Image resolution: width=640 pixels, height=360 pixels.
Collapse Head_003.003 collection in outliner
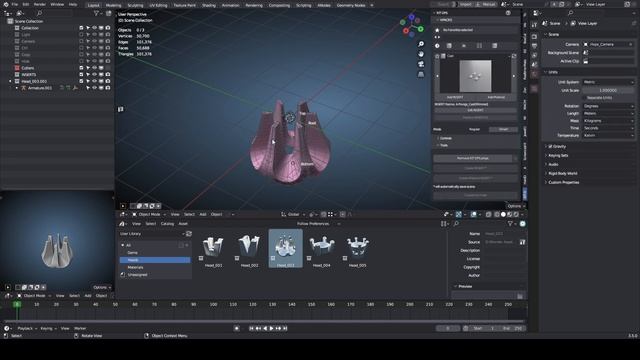(10, 81)
